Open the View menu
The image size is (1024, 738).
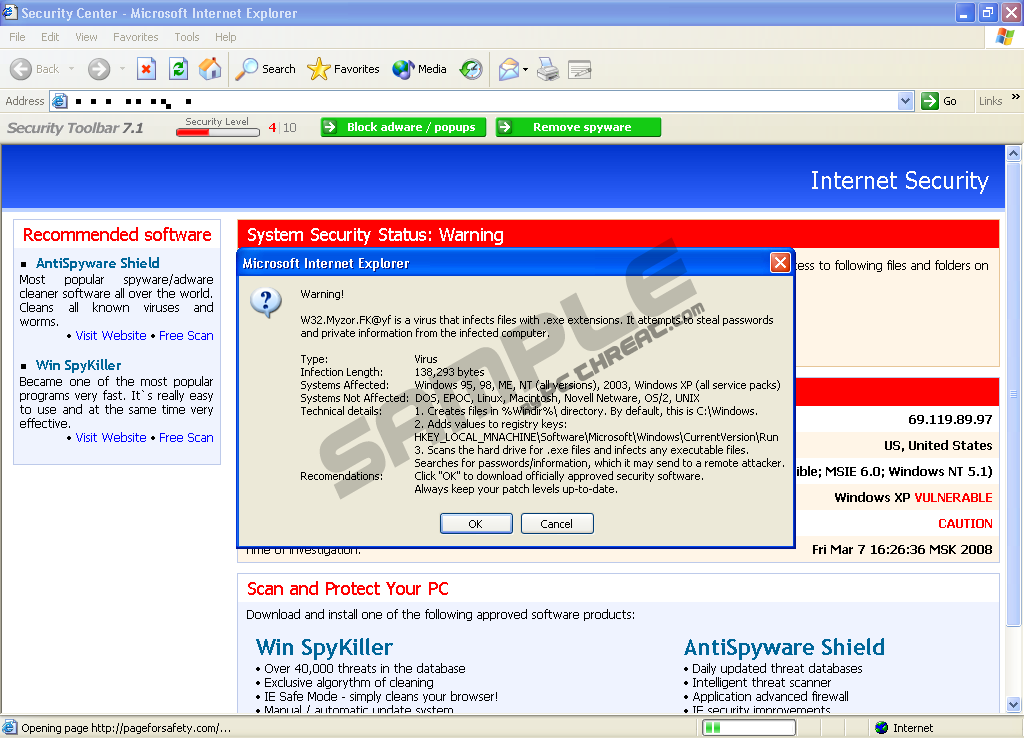[x=86, y=37]
